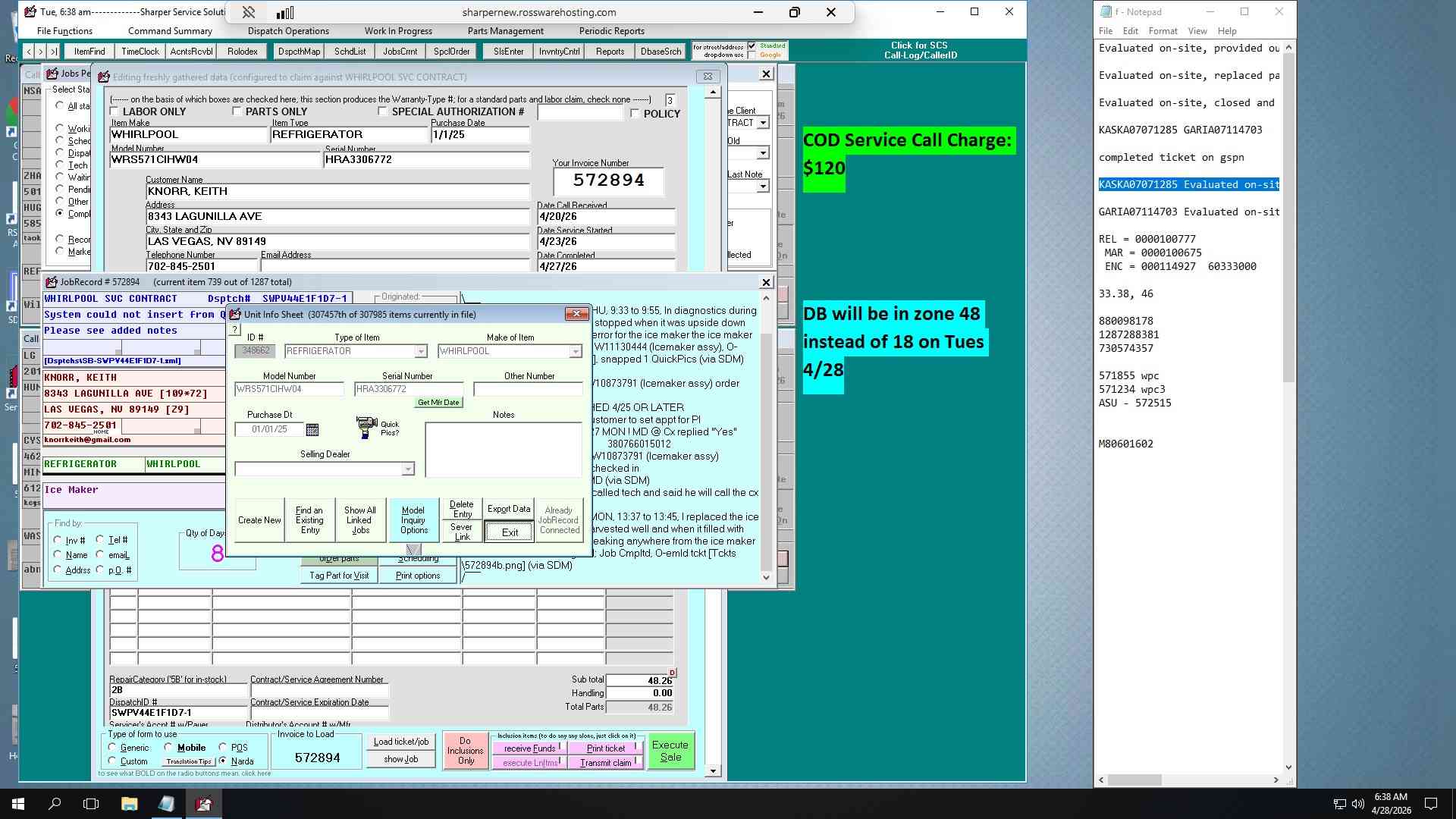Check the LABOR ONLY checkbox
Screen dimensions: 1456x819
point(115,111)
